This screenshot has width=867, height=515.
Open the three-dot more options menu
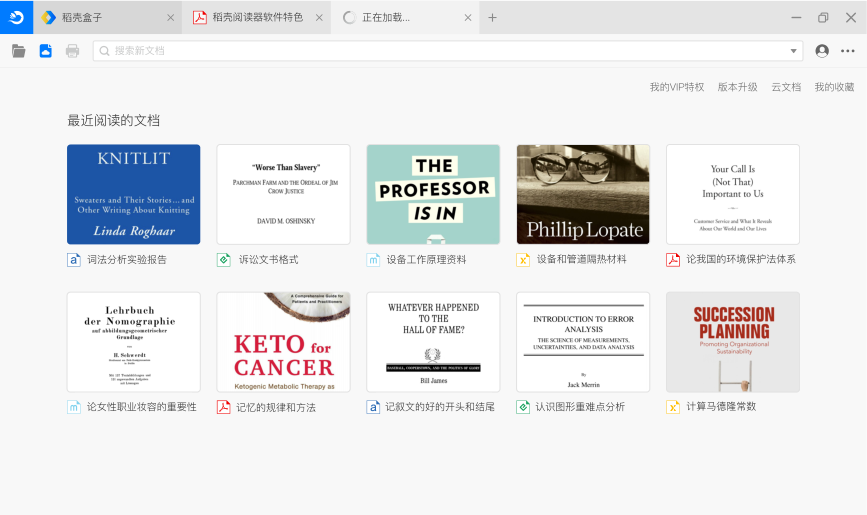point(848,51)
